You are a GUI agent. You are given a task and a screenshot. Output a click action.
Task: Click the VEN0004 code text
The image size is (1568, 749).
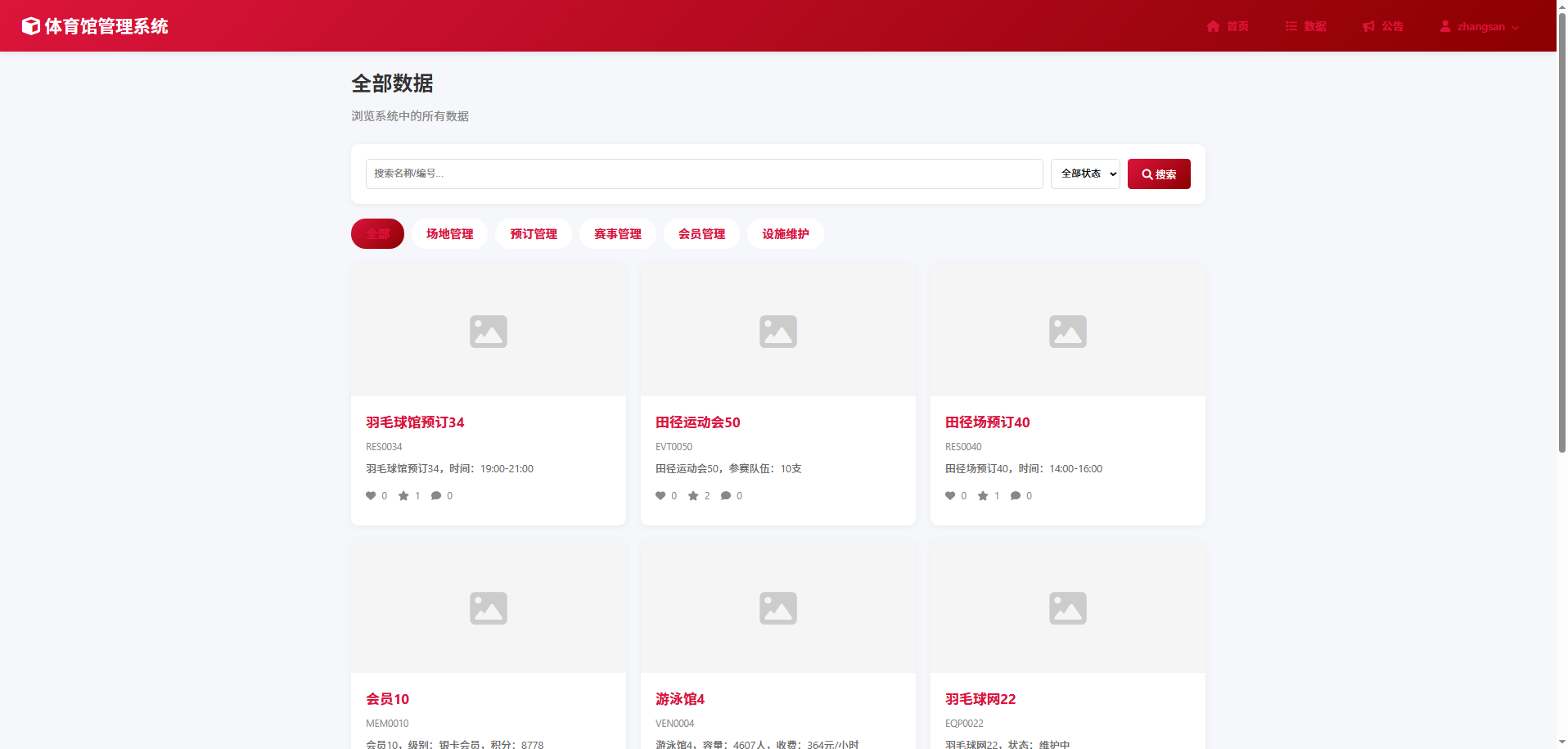tap(674, 724)
